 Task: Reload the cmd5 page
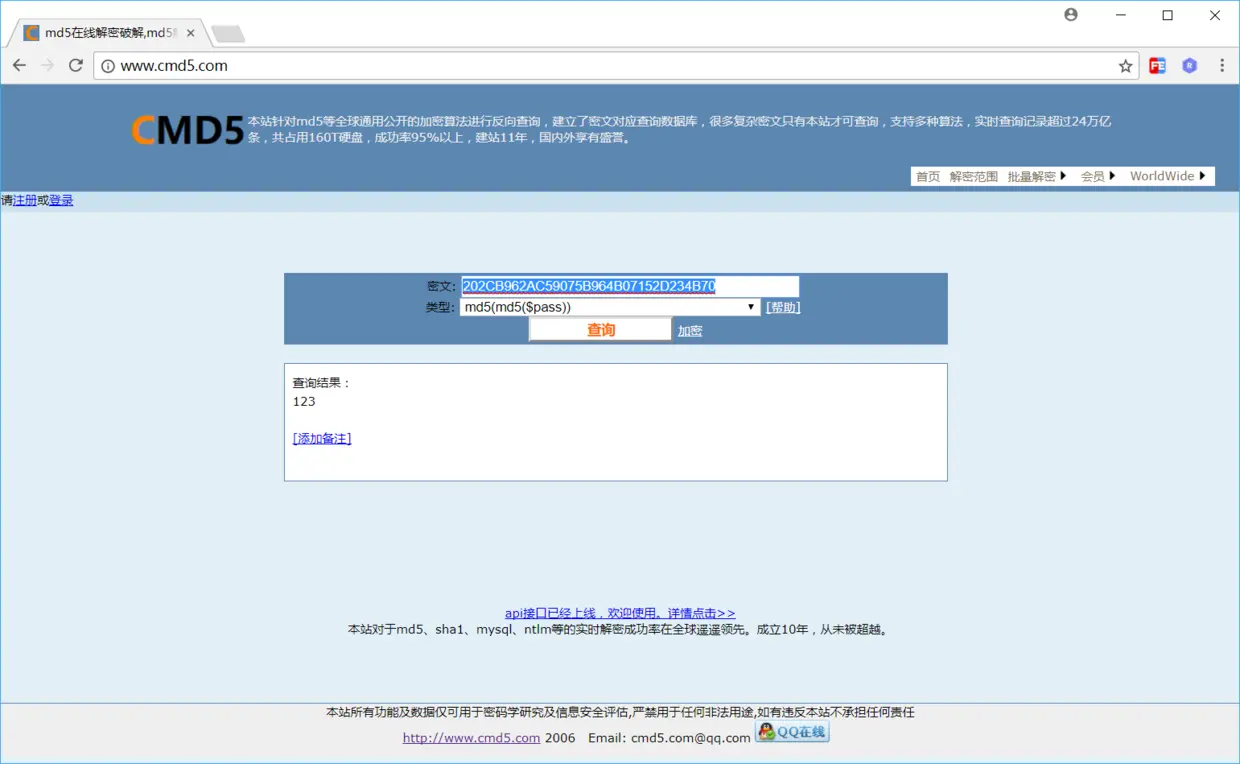coord(75,65)
